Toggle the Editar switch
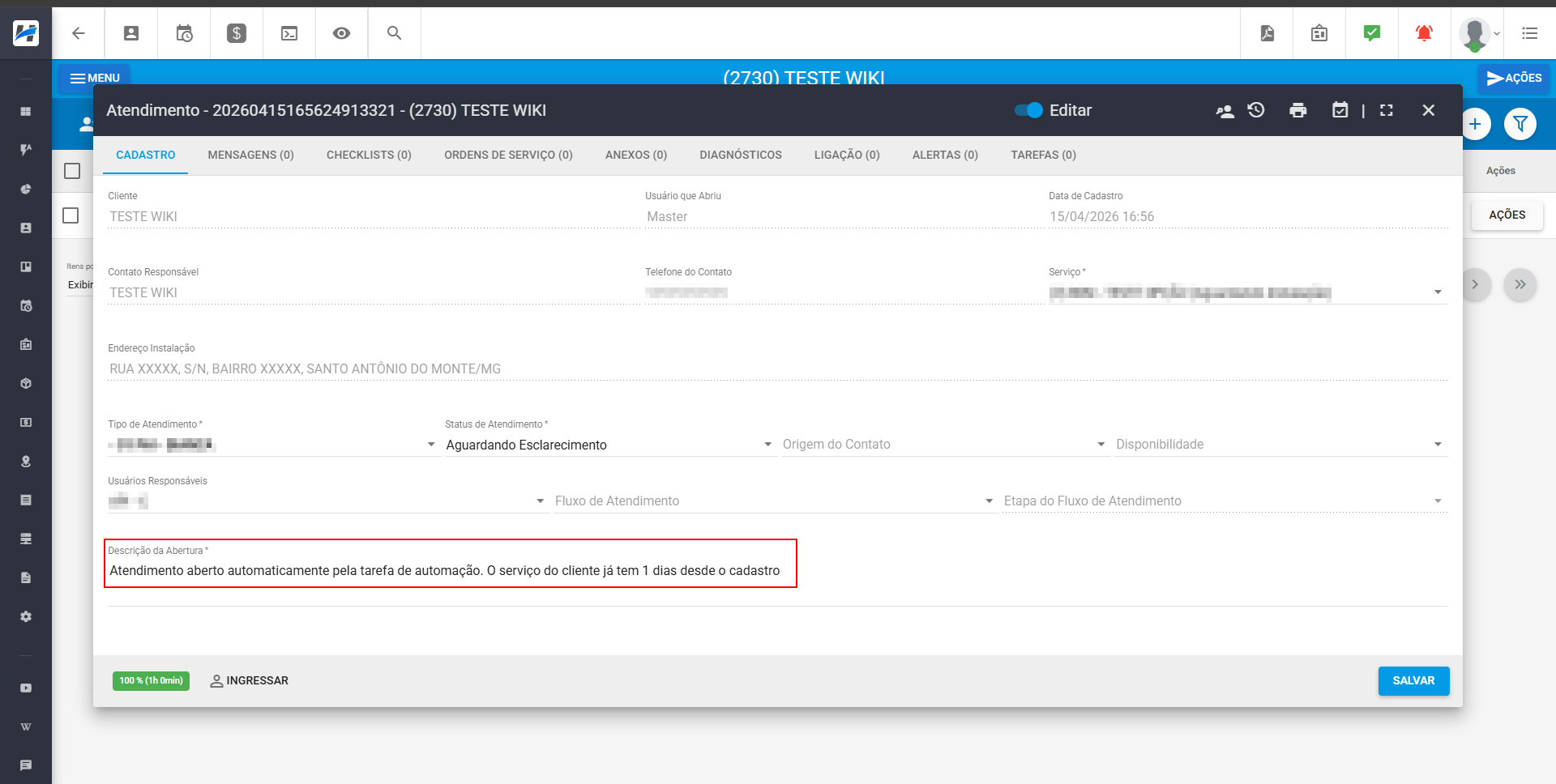The image size is (1556, 784). (x=1028, y=110)
